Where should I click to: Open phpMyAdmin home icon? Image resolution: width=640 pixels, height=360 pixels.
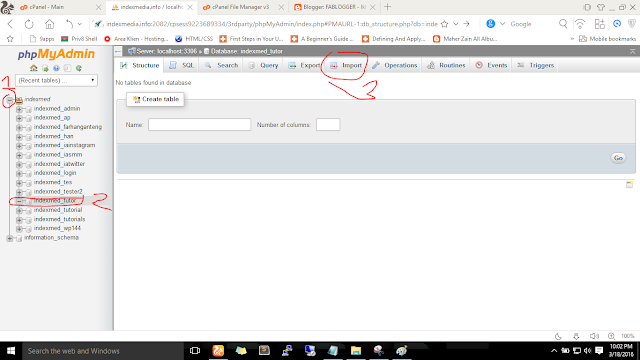coord(33,68)
